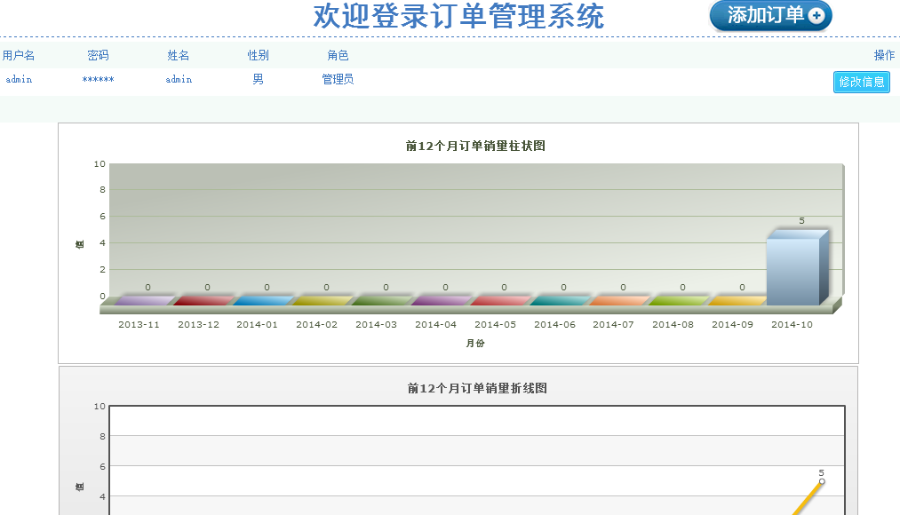Select the 姓名 column header
Image resolution: width=900 pixels, height=515 pixels.
[x=178, y=55]
